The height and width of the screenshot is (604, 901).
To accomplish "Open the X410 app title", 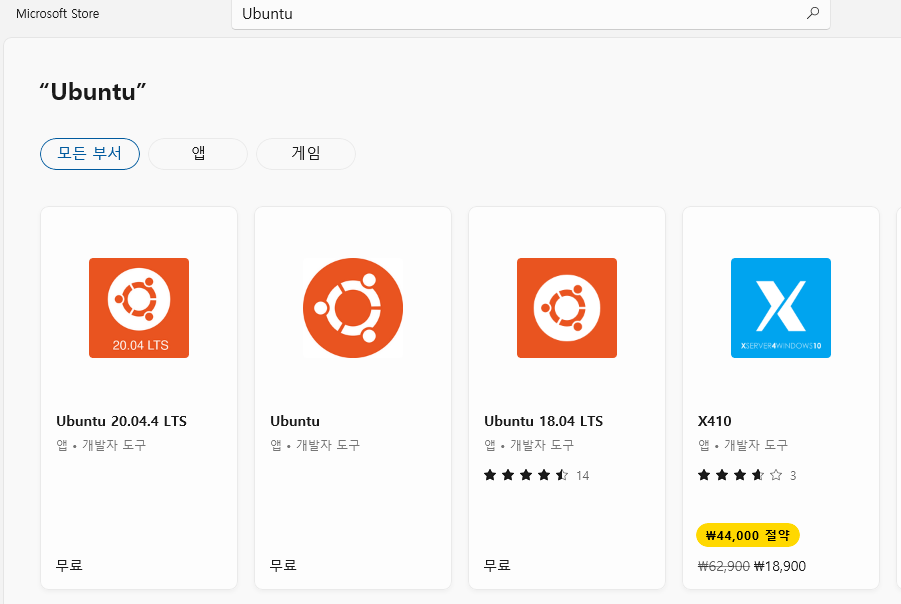I will 714,421.
